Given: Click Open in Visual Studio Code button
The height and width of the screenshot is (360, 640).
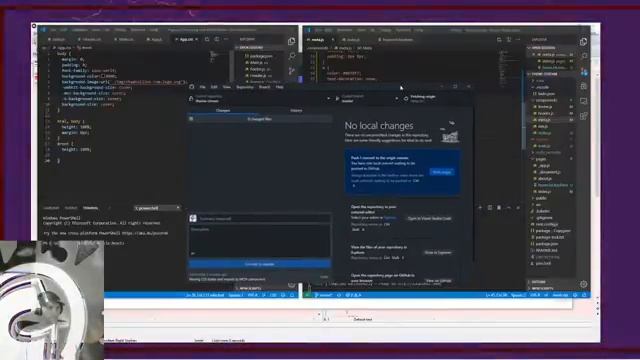Looking at the screenshot, I should tap(429, 218).
